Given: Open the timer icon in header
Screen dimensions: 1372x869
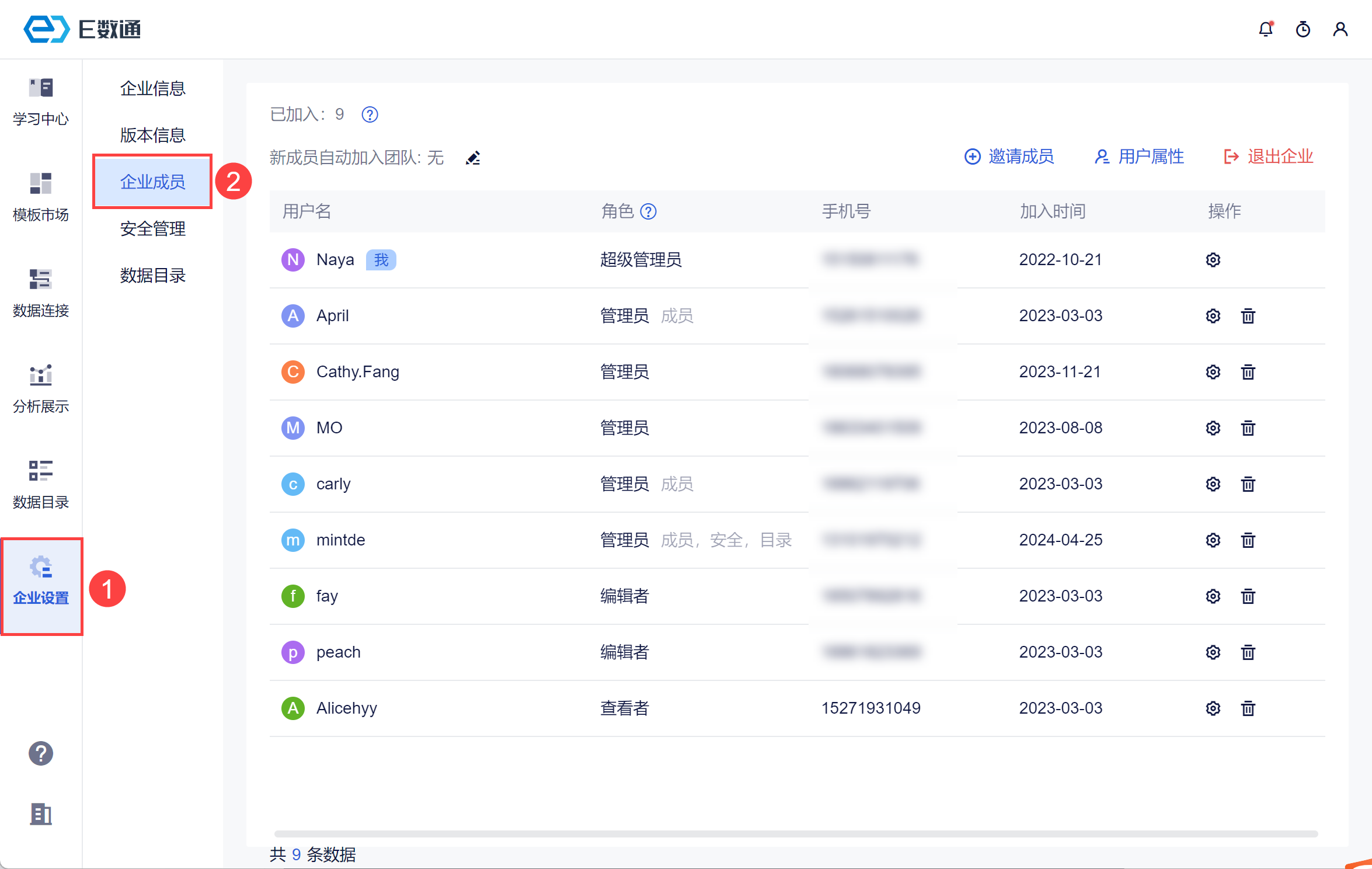Looking at the screenshot, I should point(1303,29).
